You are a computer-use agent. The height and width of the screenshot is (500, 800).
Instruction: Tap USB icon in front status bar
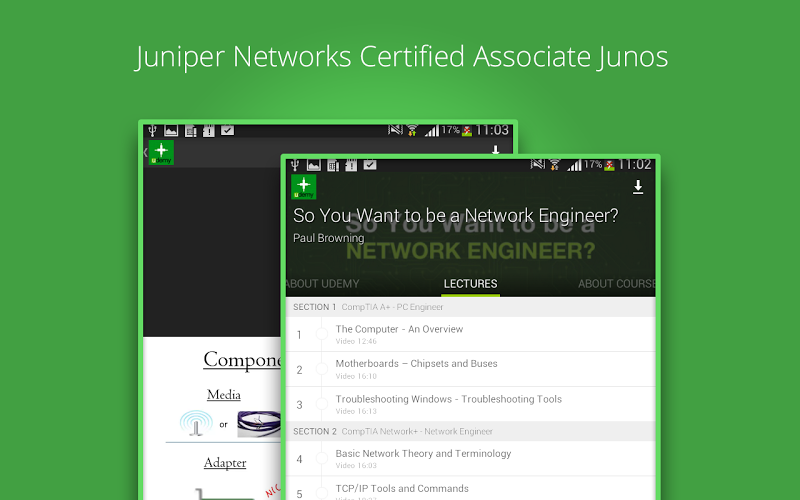point(294,165)
